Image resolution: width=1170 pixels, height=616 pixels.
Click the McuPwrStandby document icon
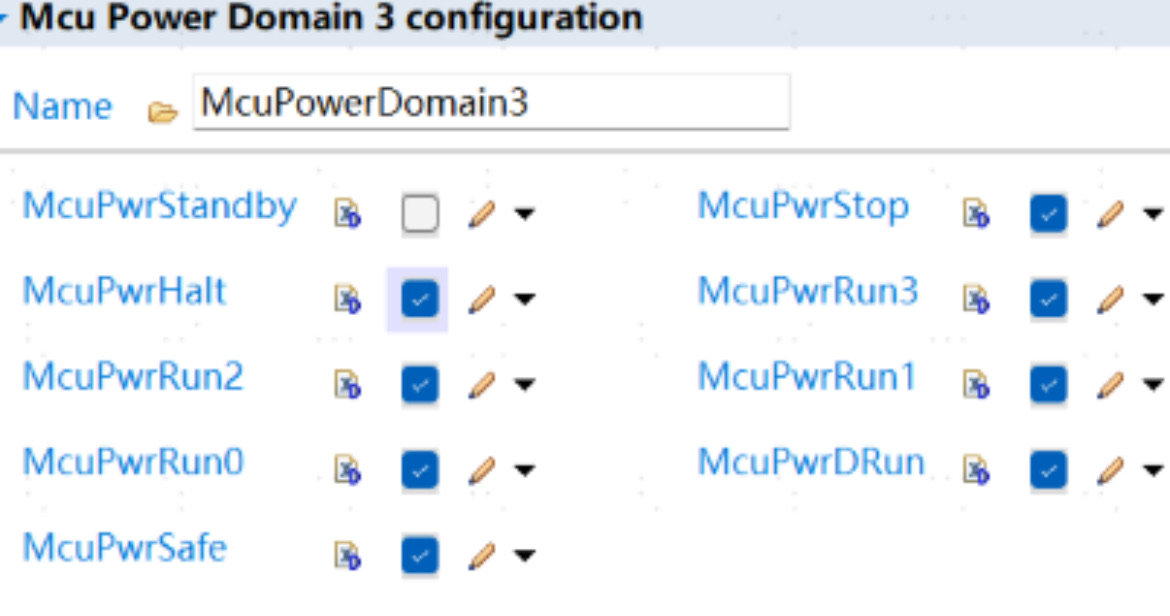click(x=348, y=213)
